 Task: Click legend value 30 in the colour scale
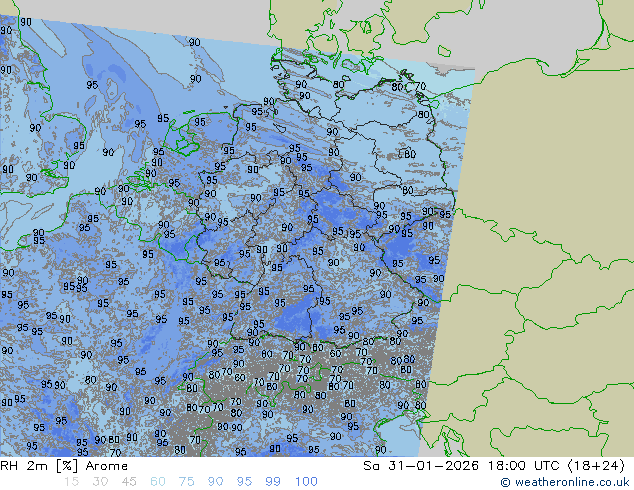point(100,482)
